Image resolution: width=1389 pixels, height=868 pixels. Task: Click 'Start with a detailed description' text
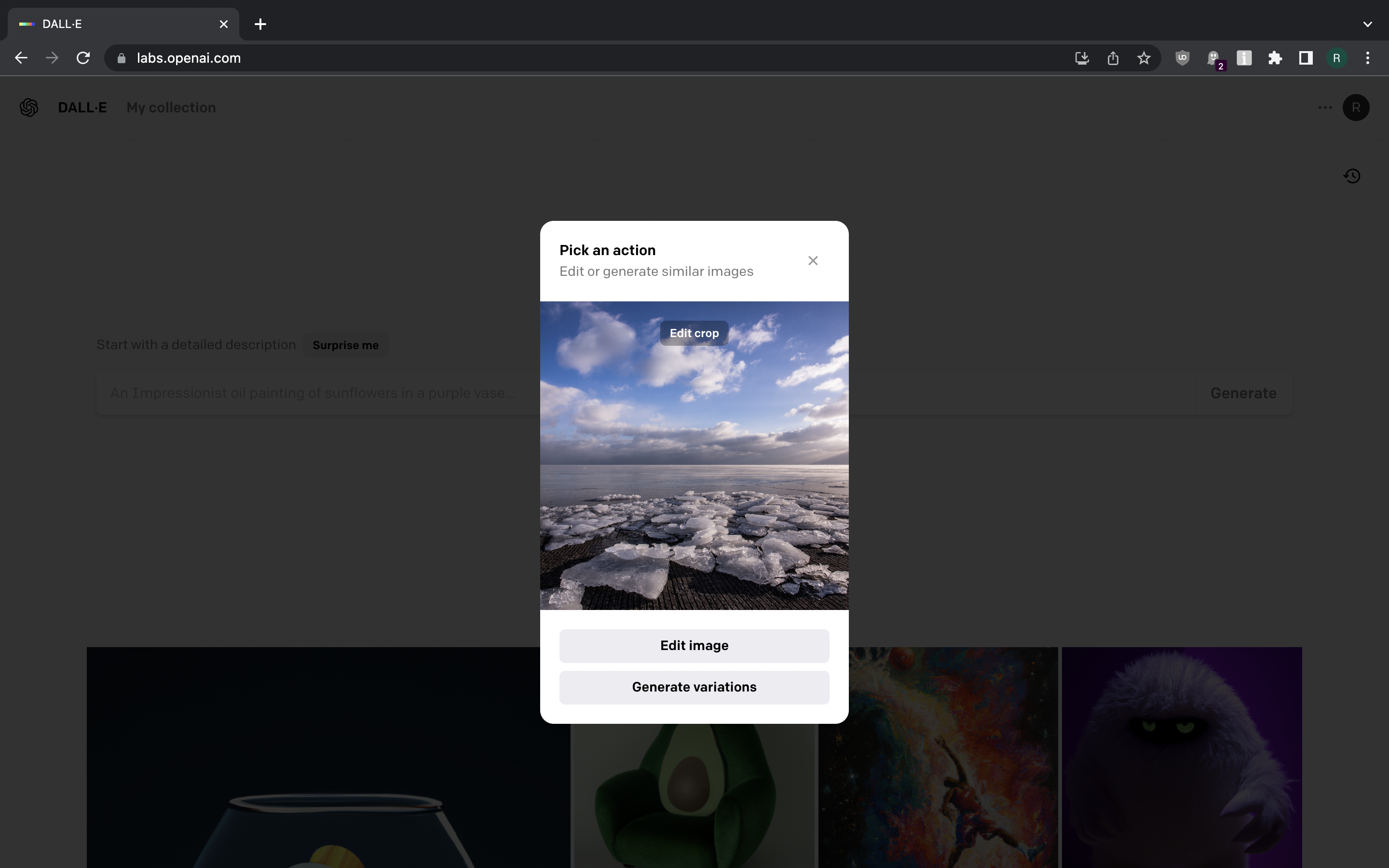(x=196, y=344)
